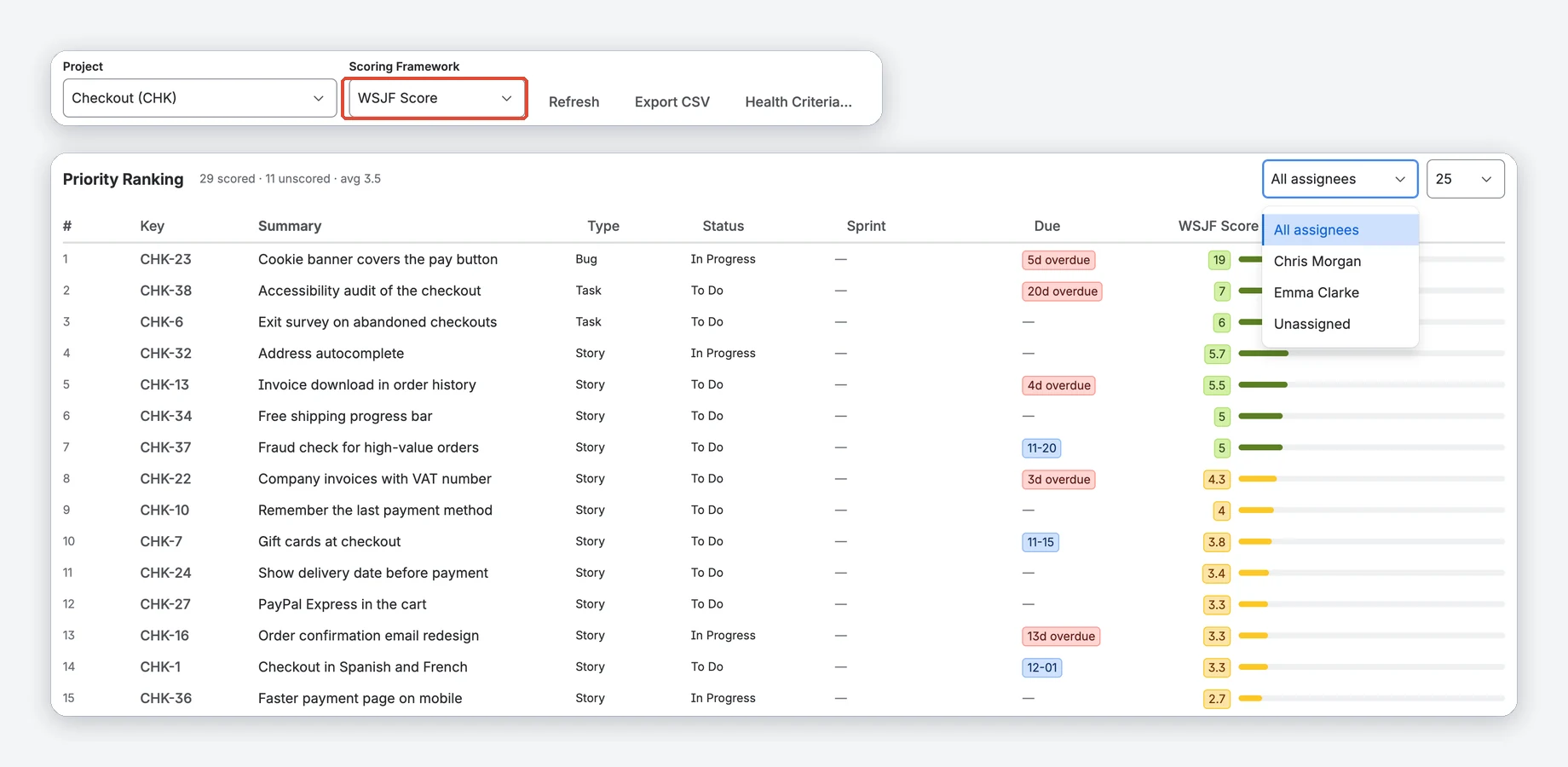The image size is (1568, 767).
Task: Click Export CSV
Action: pyautogui.click(x=672, y=102)
